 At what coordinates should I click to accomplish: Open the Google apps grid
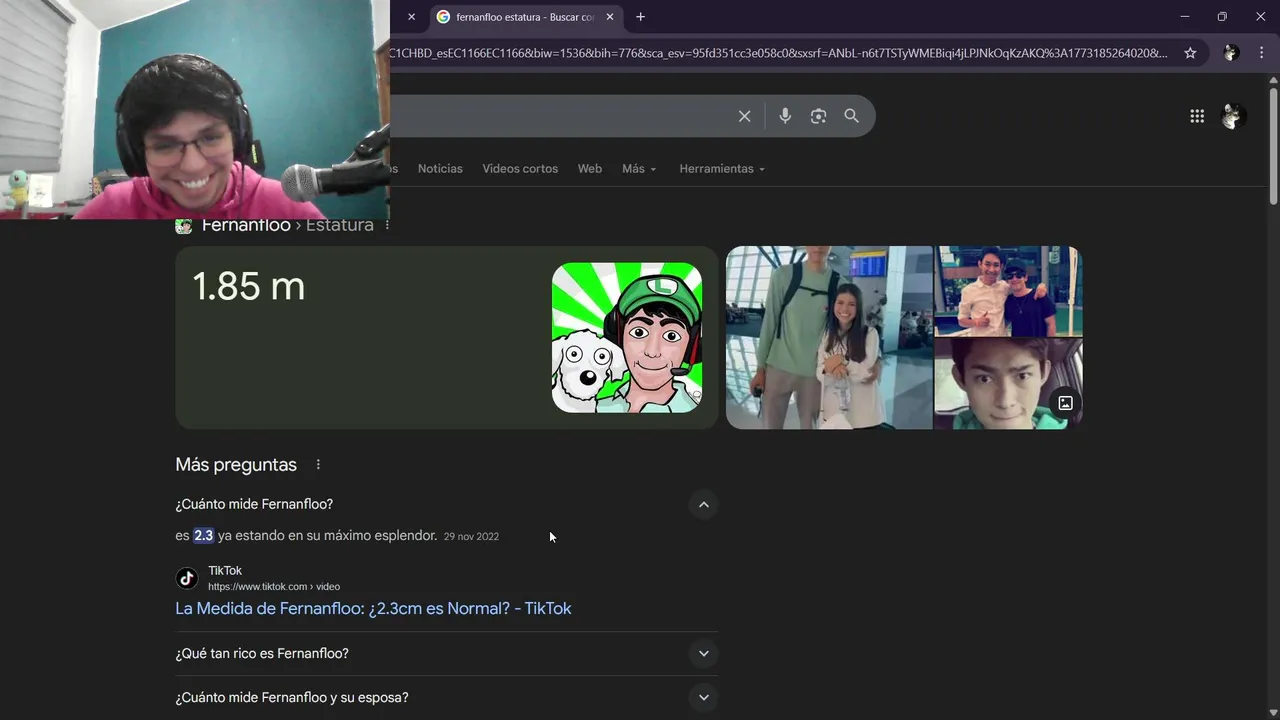pyautogui.click(x=1197, y=116)
